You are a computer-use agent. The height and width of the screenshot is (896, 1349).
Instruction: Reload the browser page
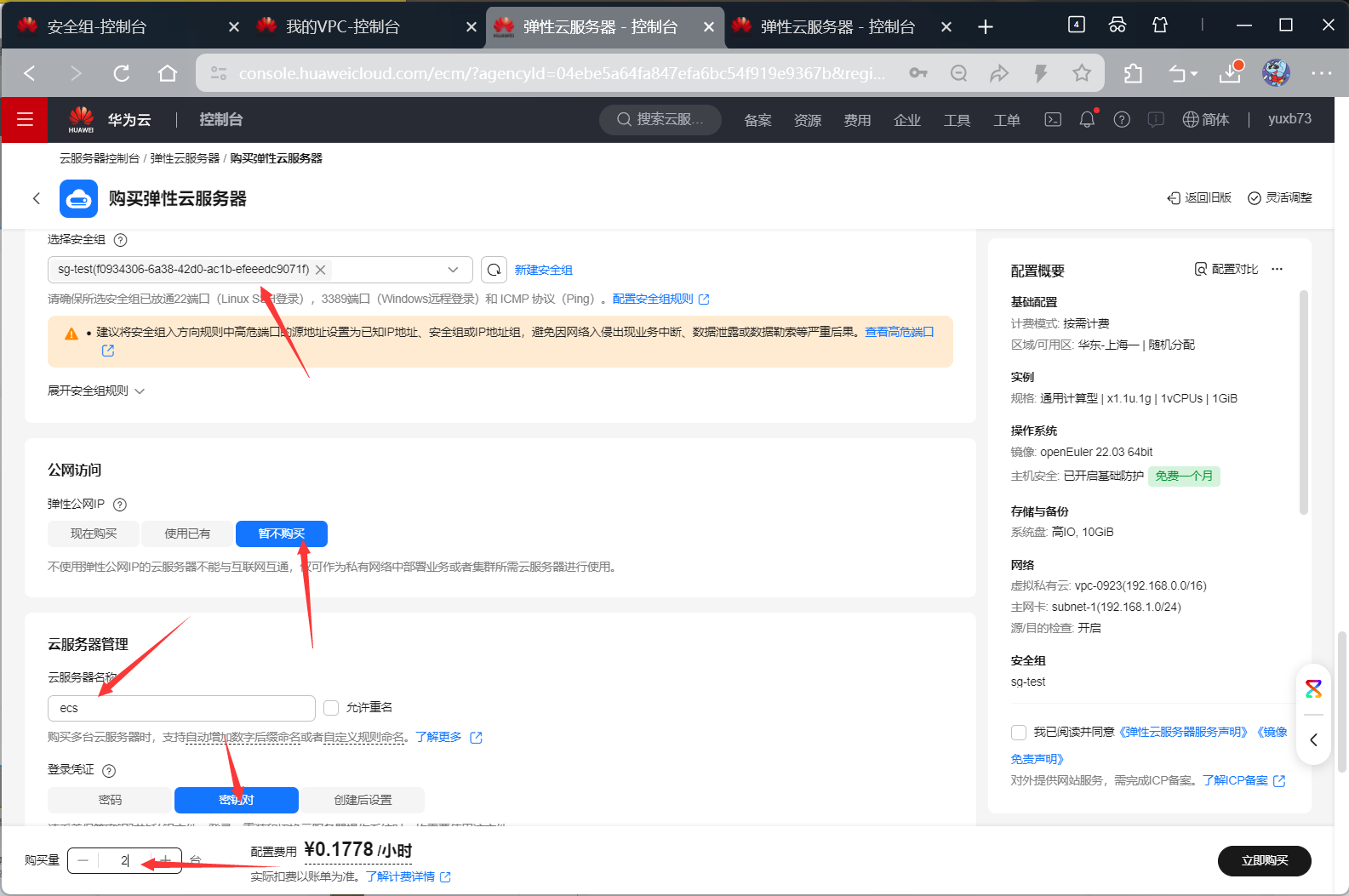[122, 73]
